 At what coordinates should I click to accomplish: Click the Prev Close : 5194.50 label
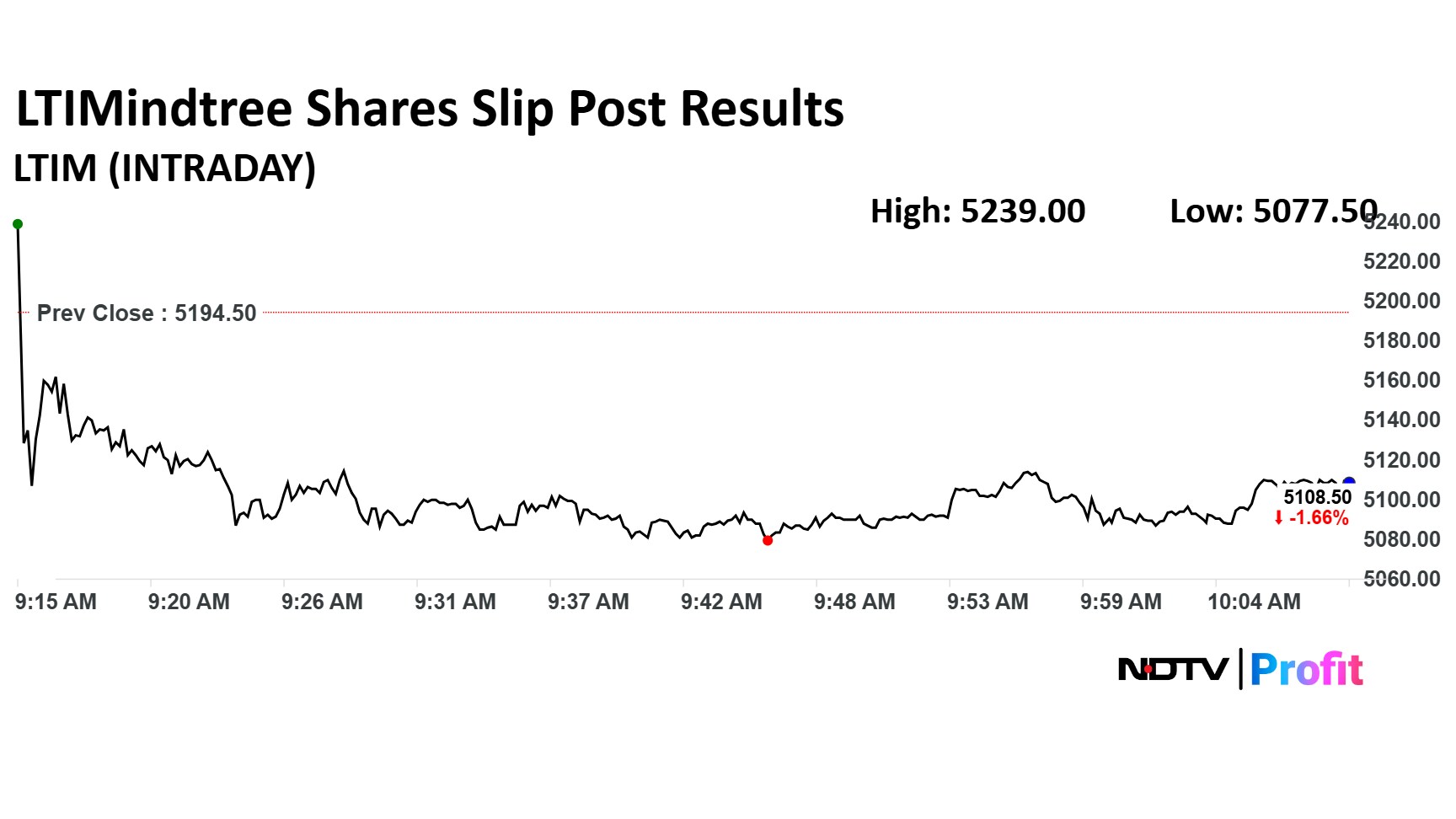(147, 313)
